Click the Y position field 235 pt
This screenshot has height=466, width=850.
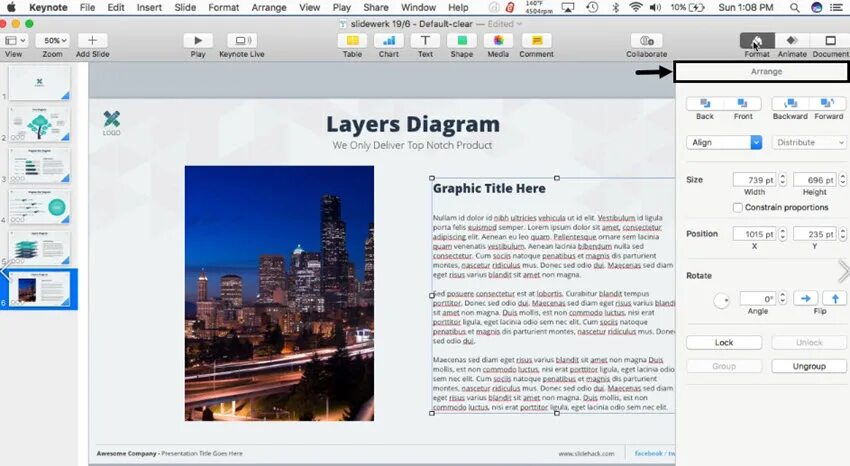pos(815,234)
